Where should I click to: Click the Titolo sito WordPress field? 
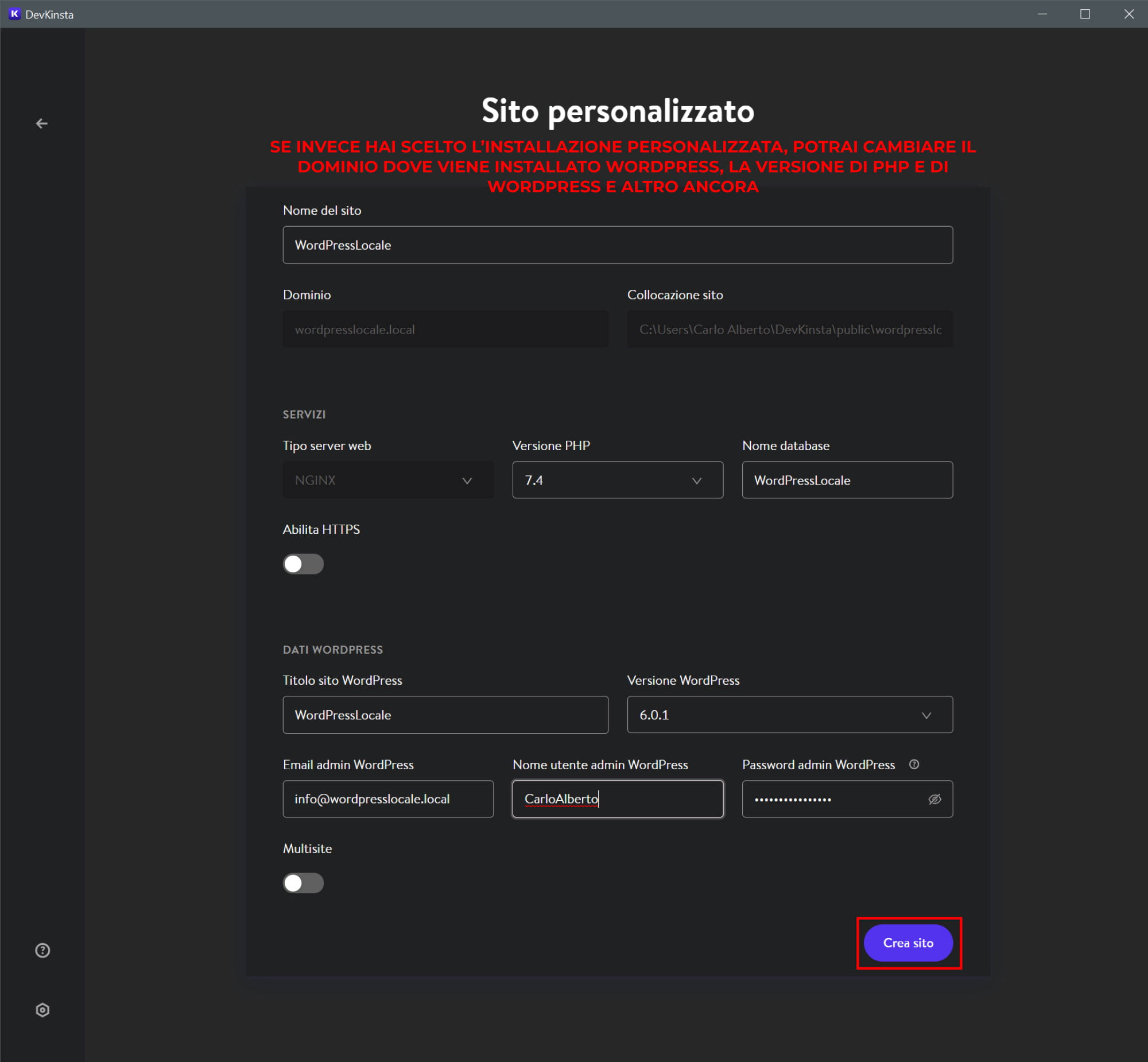445,714
